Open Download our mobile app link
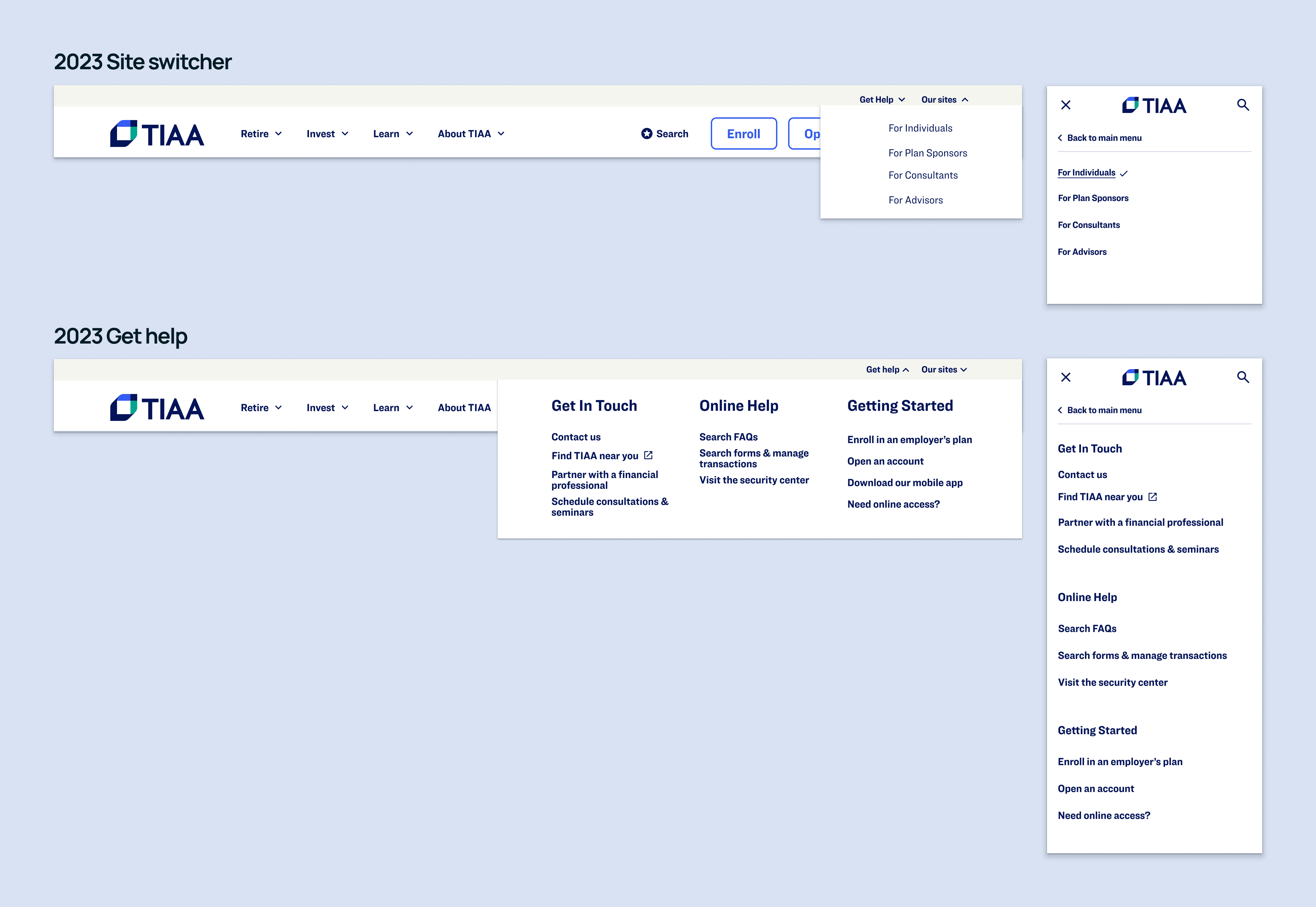This screenshot has height=907, width=1316. pyautogui.click(x=904, y=482)
